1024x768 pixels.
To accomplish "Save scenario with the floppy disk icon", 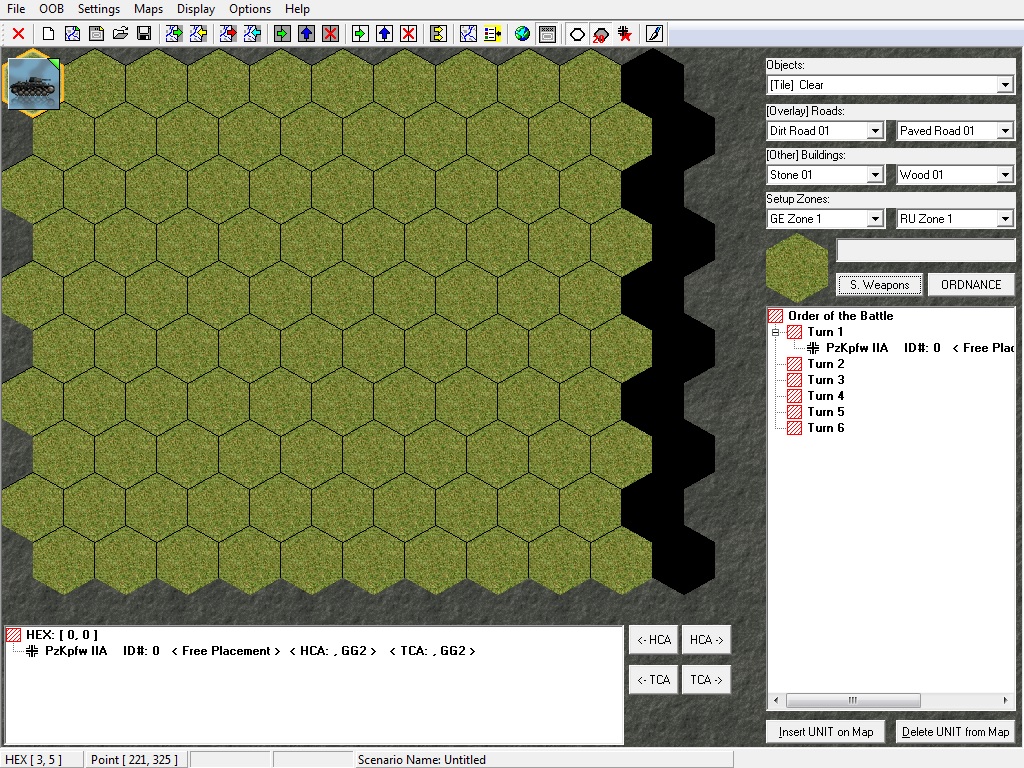I will point(144,33).
